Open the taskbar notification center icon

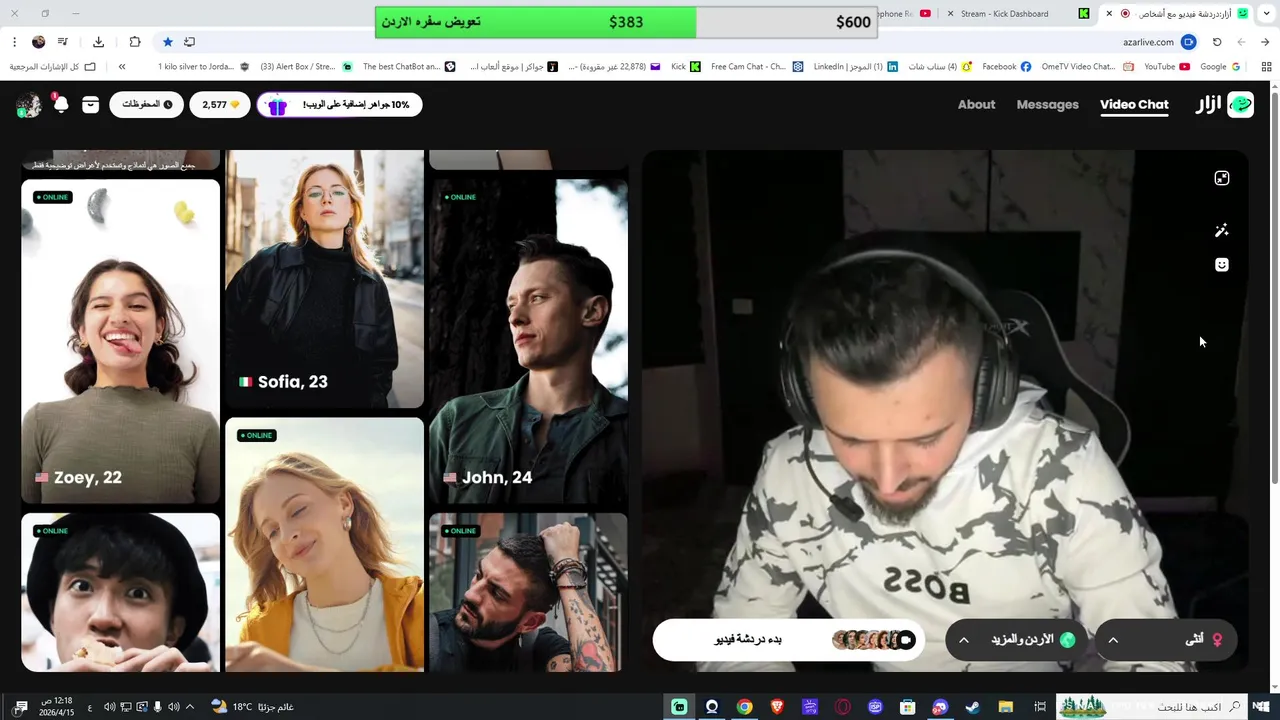click(20, 707)
